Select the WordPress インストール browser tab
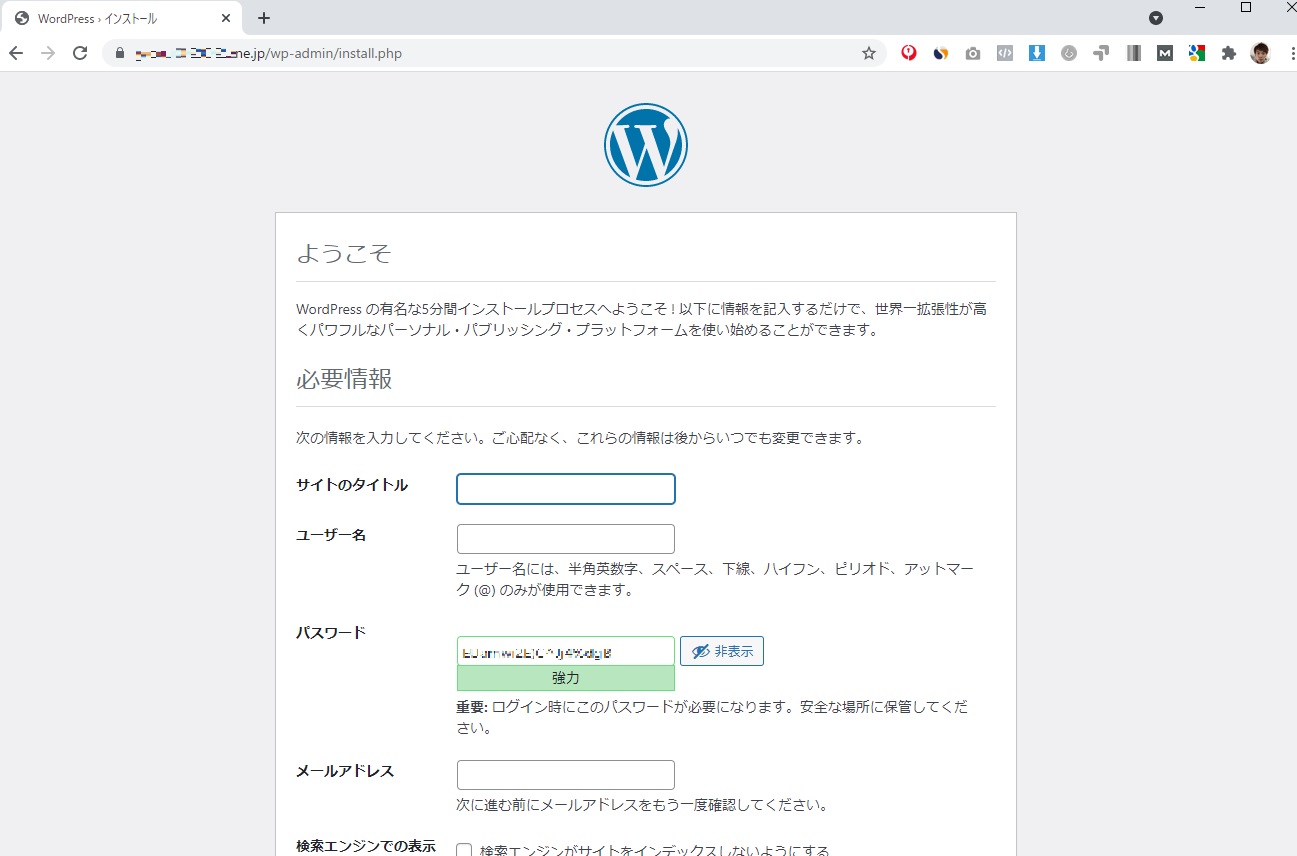The image size is (1297, 856). click(110, 17)
